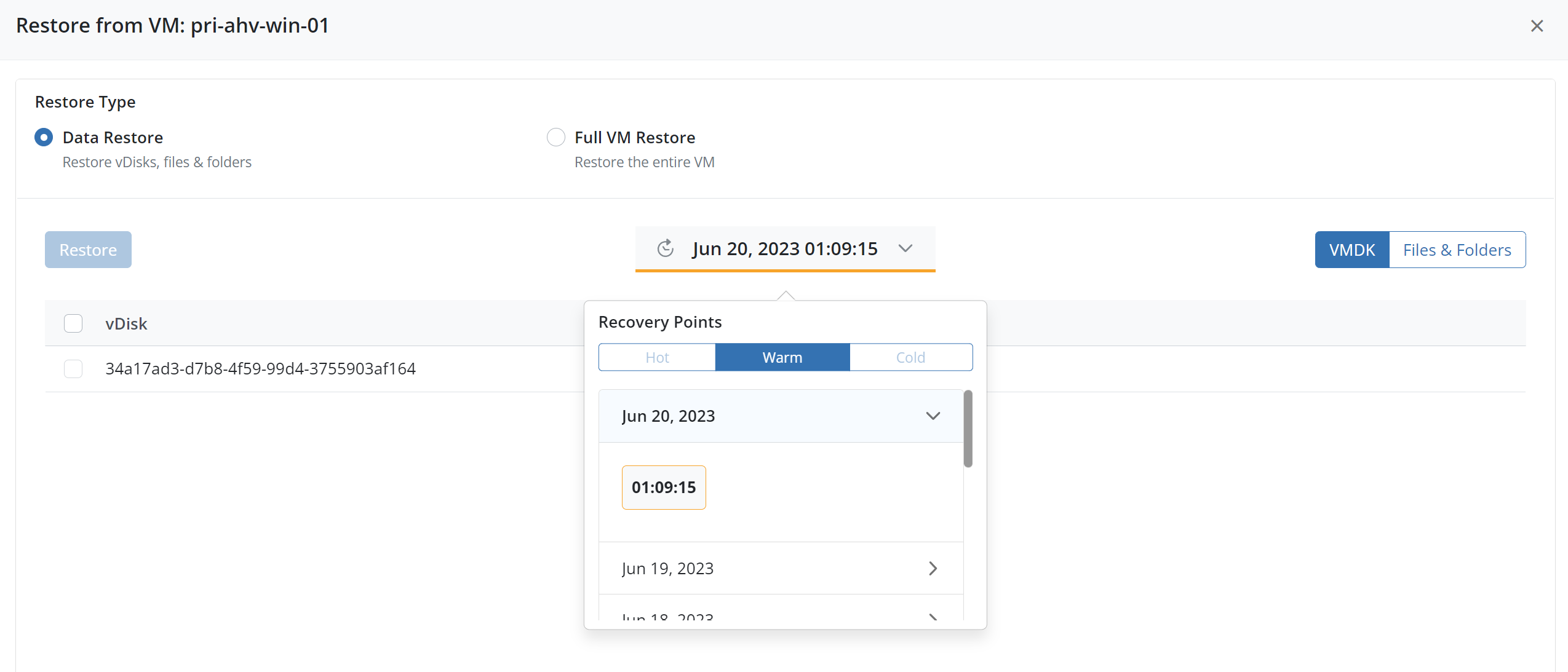Open the Jun 20, 2023 01:09:15 dropdown
Screen dimensions: 1568x672
click(x=784, y=249)
